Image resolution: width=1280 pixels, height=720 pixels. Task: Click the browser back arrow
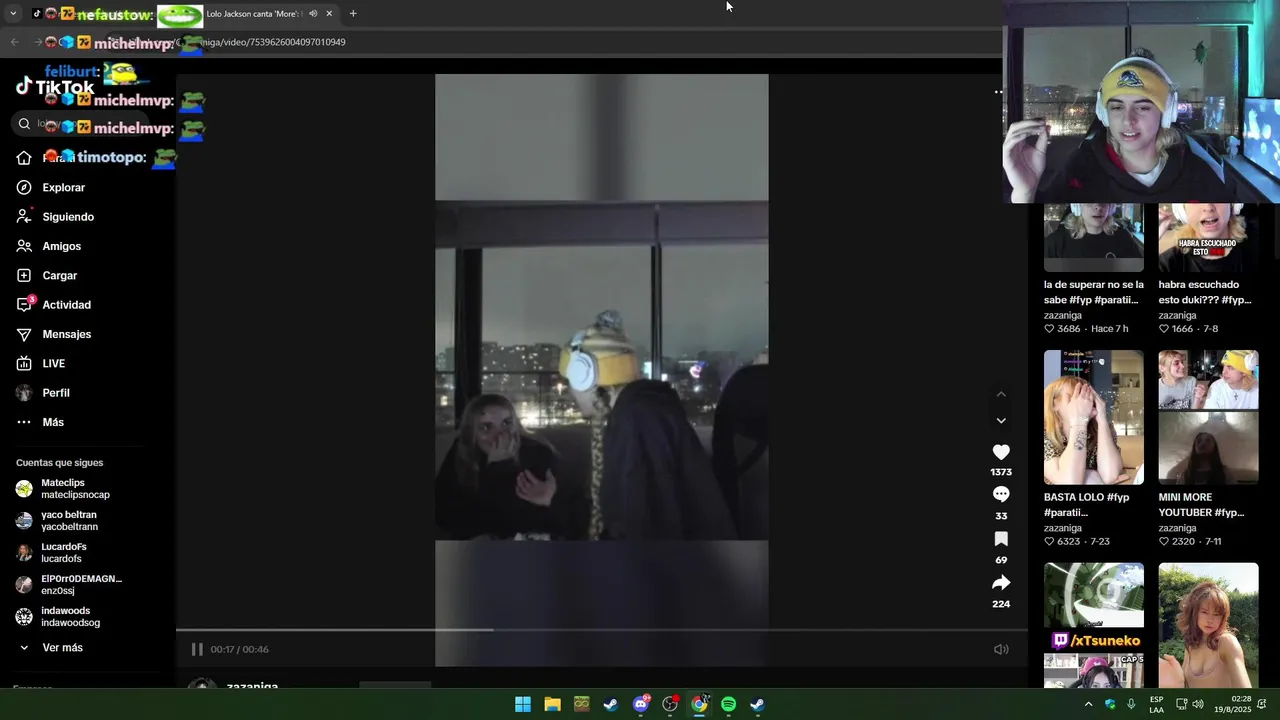point(14,42)
